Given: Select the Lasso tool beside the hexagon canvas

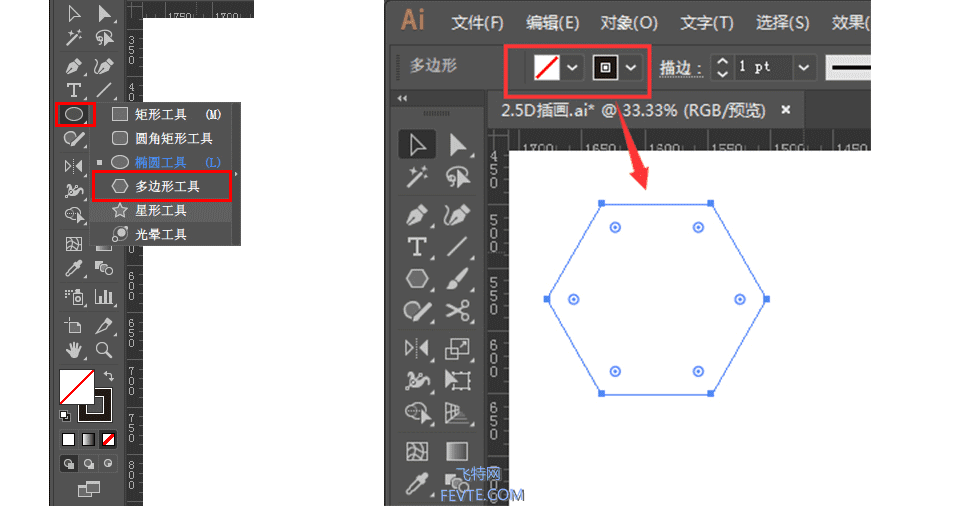Looking at the screenshot, I should [457, 178].
